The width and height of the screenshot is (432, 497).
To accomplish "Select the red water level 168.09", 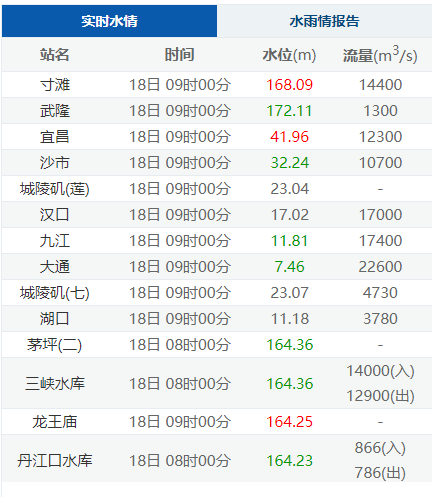I will pos(289,85).
